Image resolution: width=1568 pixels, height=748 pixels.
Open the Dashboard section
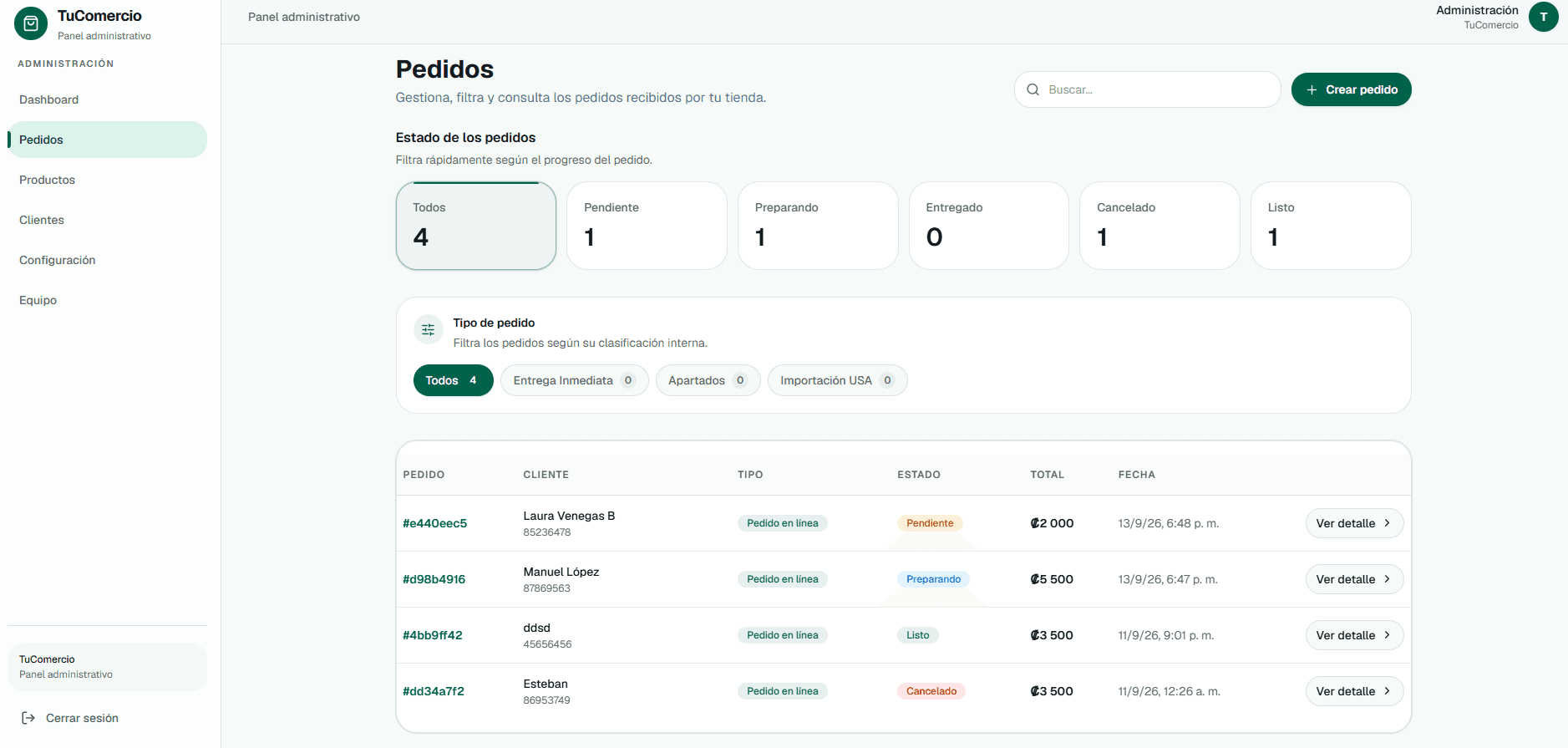[x=107, y=99]
